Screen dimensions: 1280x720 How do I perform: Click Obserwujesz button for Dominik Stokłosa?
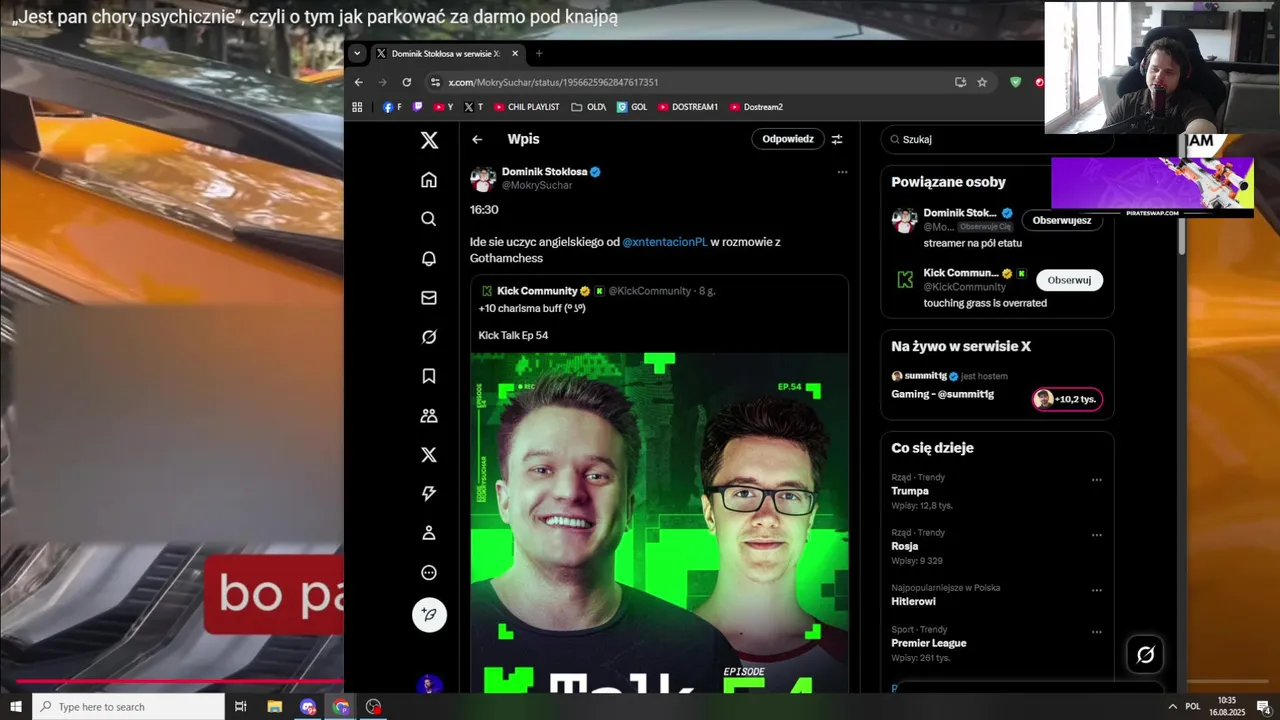pos(1062,220)
